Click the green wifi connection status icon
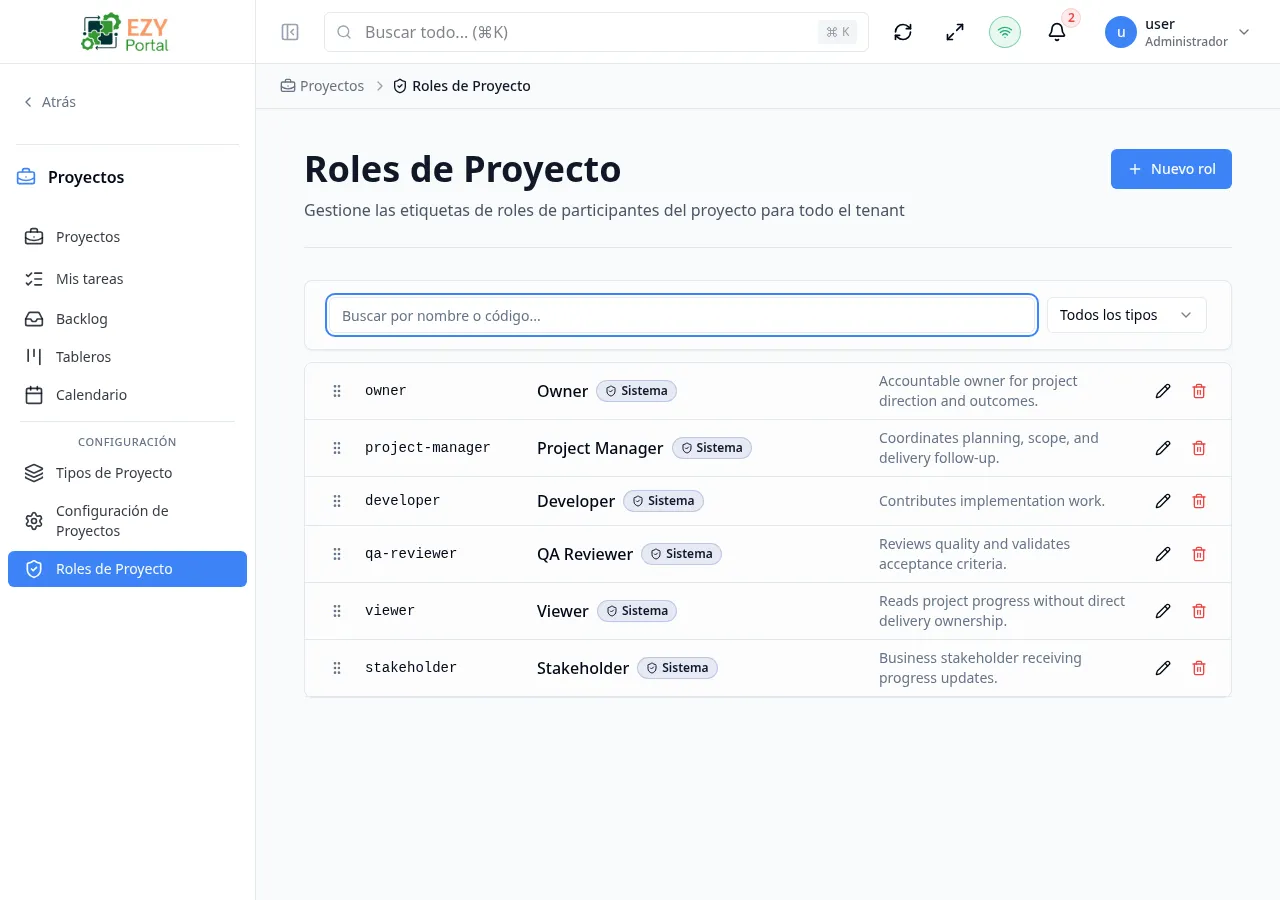Viewport: 1280px width, 900px height. (x=1005, y=32)
